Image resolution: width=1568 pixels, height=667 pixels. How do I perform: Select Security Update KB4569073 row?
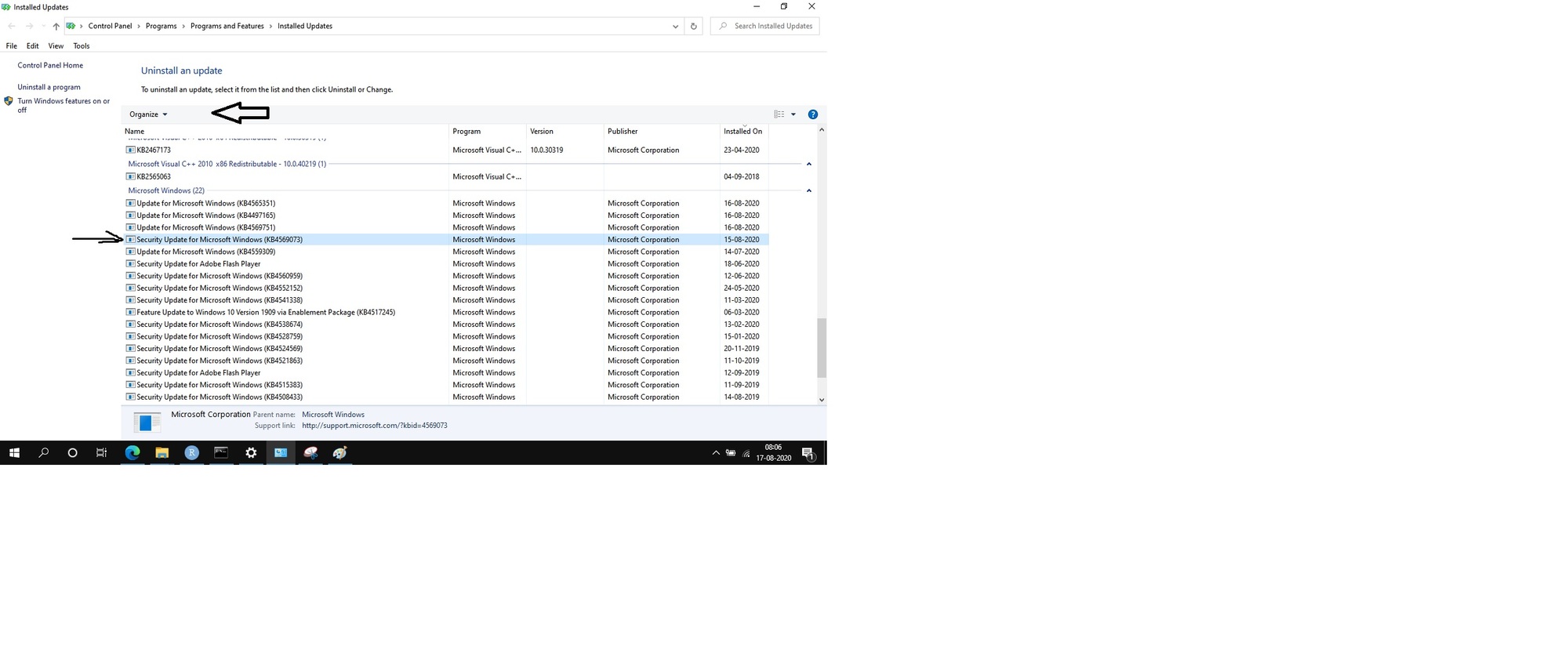(445, 240)
